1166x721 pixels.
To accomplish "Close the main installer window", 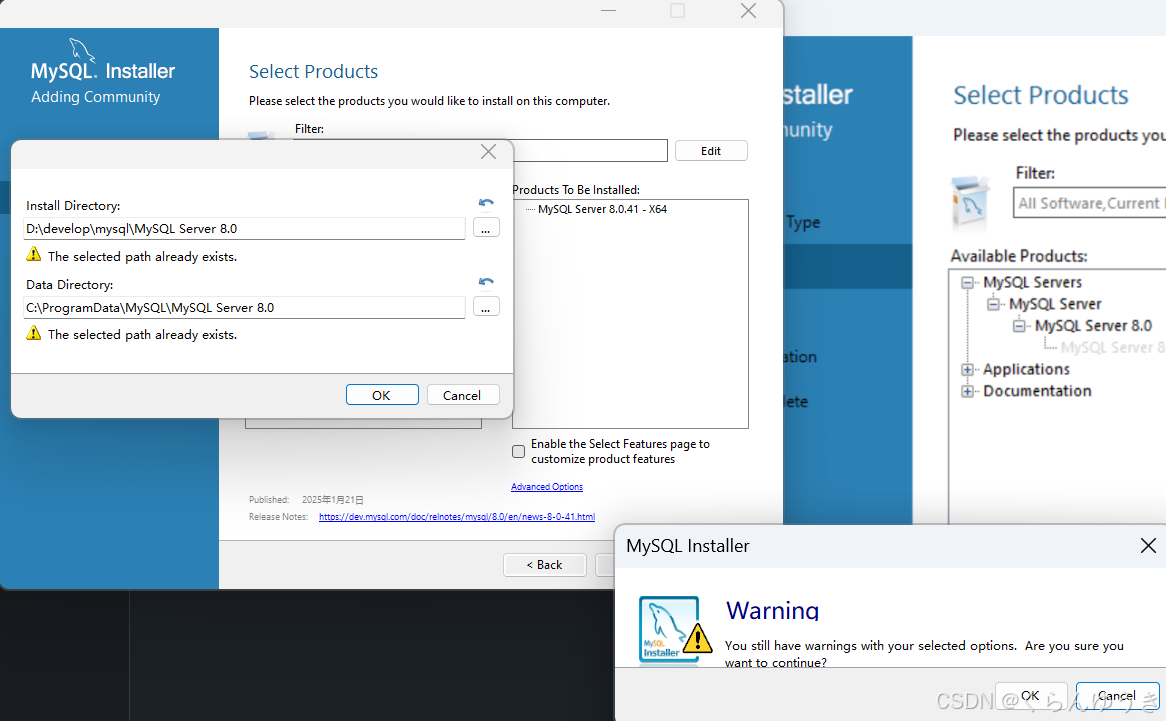I will (748, 10).
